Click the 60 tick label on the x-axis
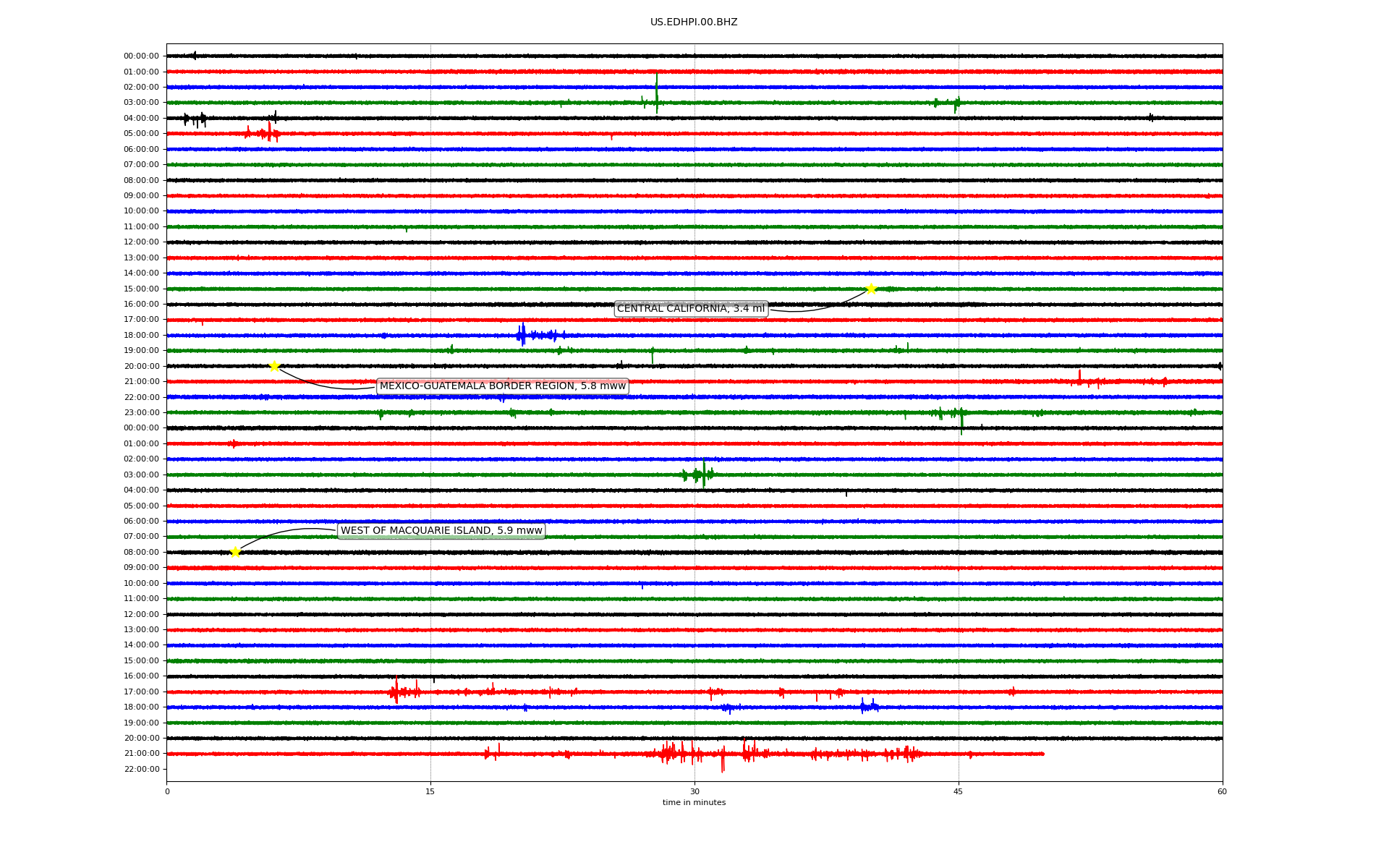Screen dimensions: 1389x868 click(1222, 791)
